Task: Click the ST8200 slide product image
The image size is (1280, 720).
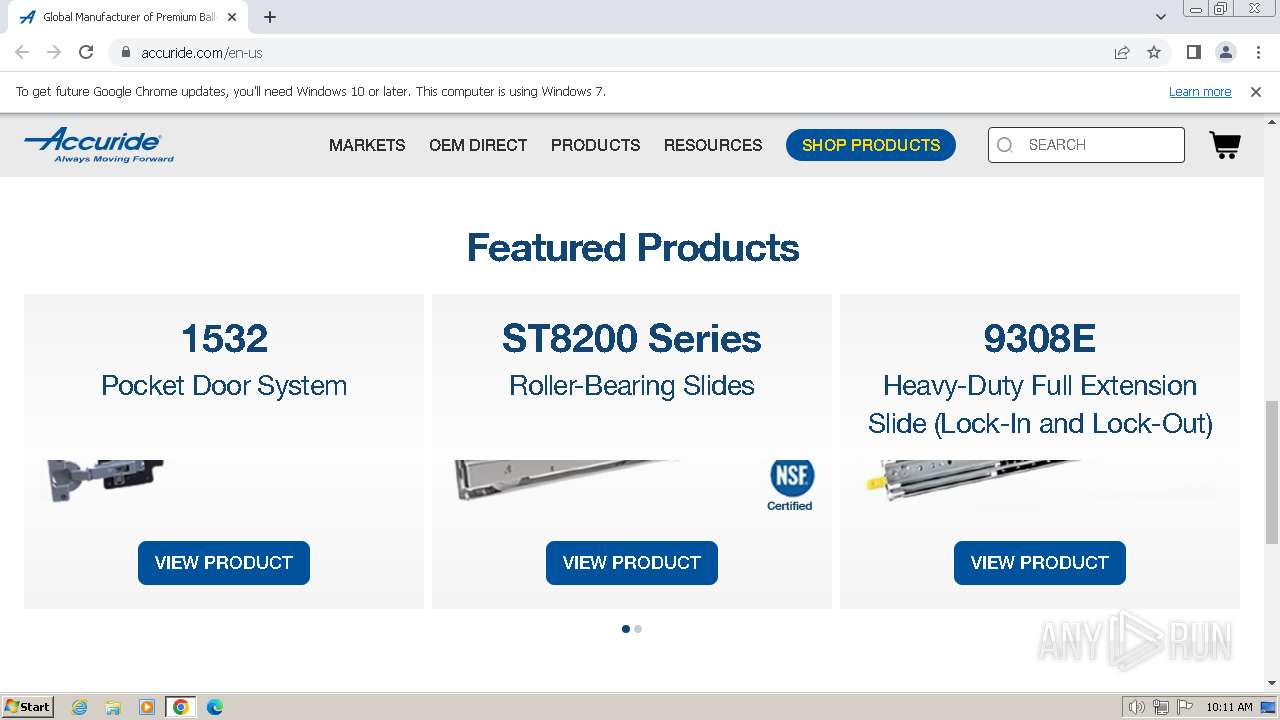Action: (566, 480)
